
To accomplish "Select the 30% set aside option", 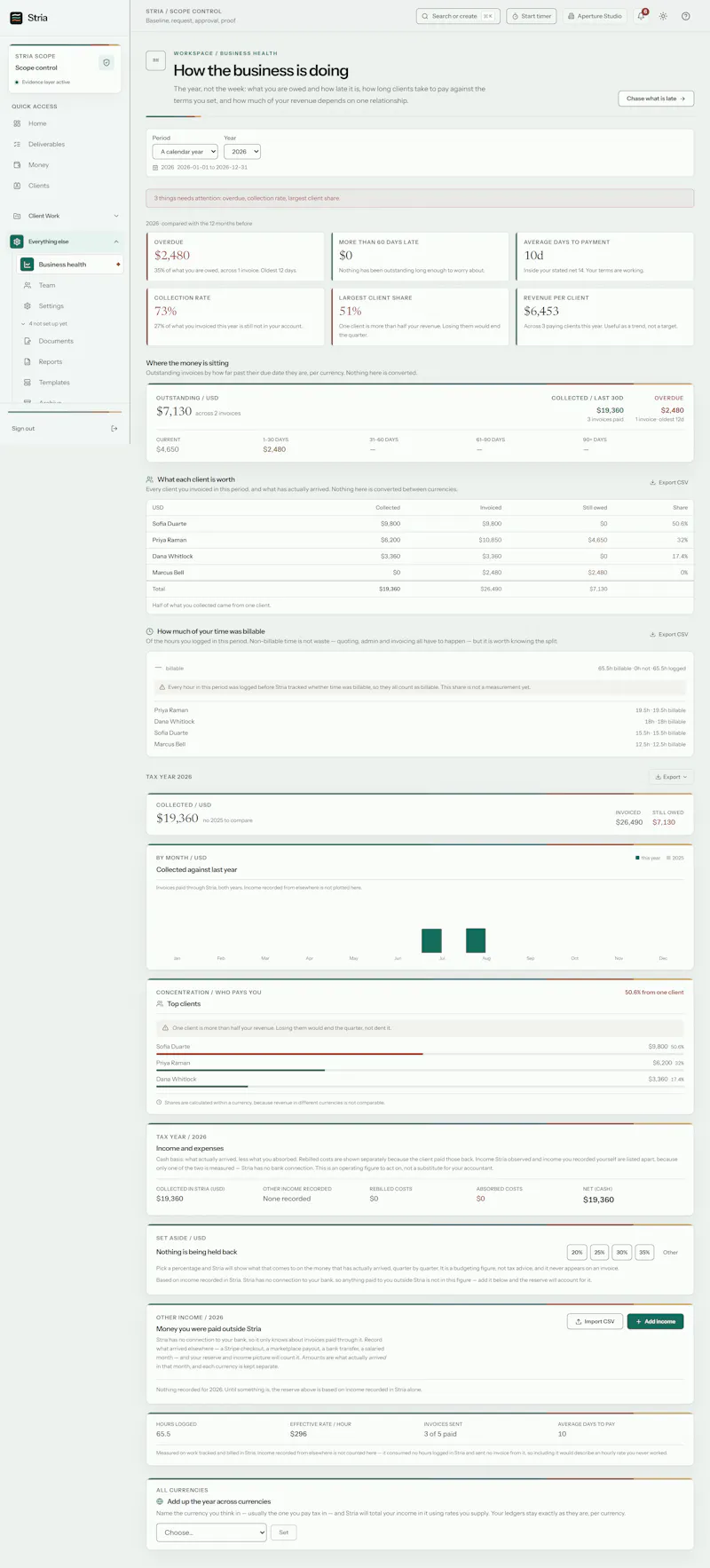I will pos(621,1252).
